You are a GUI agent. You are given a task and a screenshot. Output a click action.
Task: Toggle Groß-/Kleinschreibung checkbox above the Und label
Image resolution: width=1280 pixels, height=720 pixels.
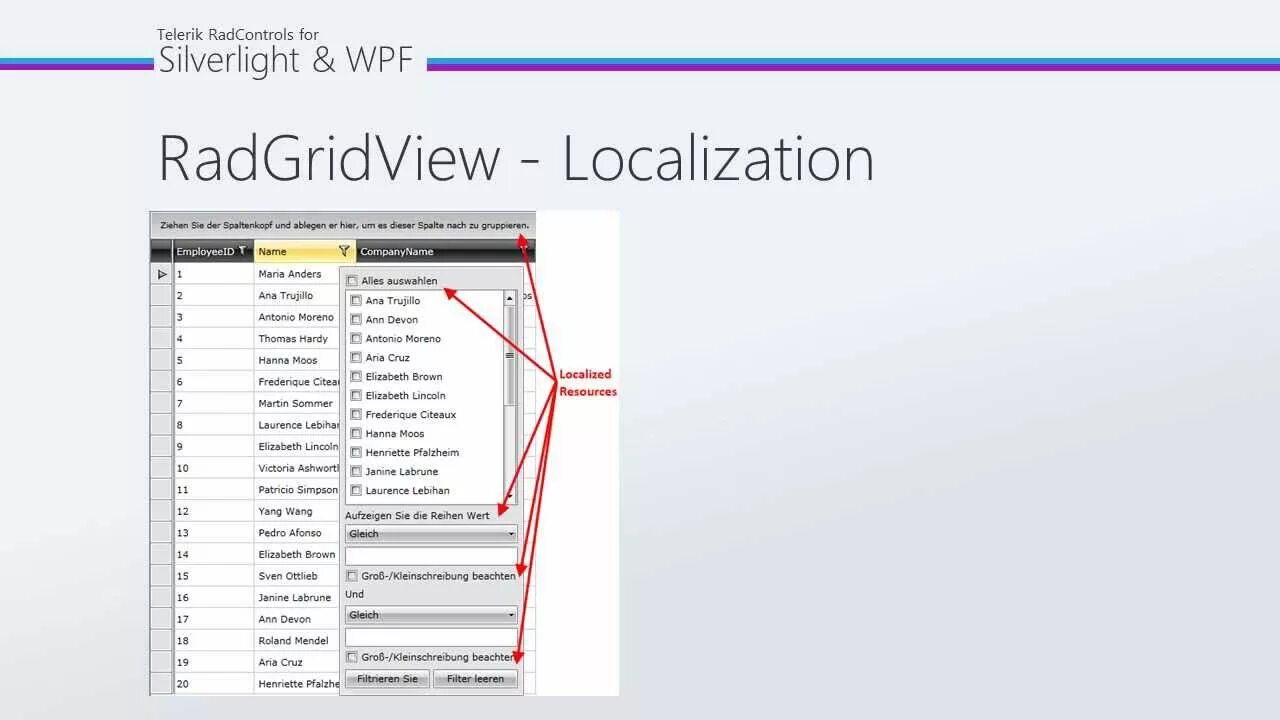(352, 576)
